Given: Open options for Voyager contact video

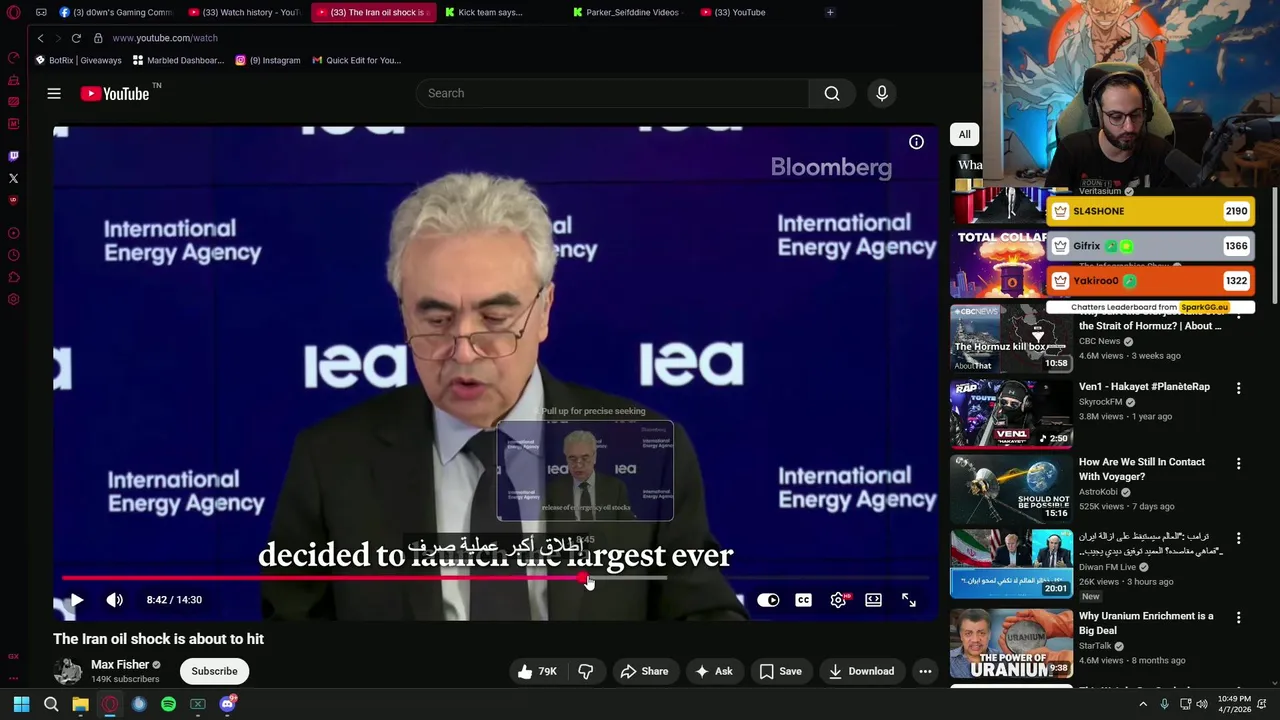Looking at the screenshot, I should tap(1238, 464).
